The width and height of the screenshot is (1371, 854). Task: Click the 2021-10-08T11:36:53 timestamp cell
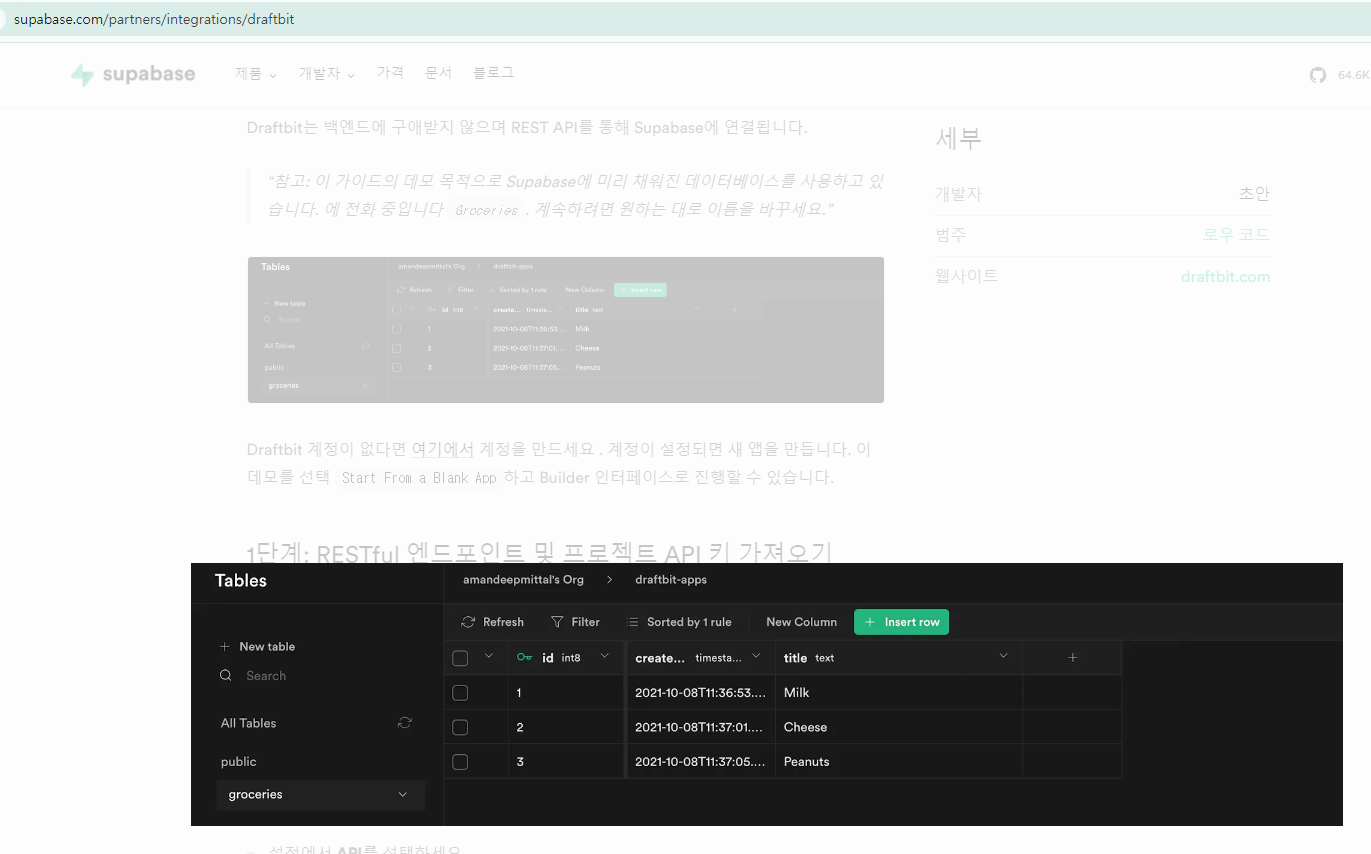click(x=701, y=693)
